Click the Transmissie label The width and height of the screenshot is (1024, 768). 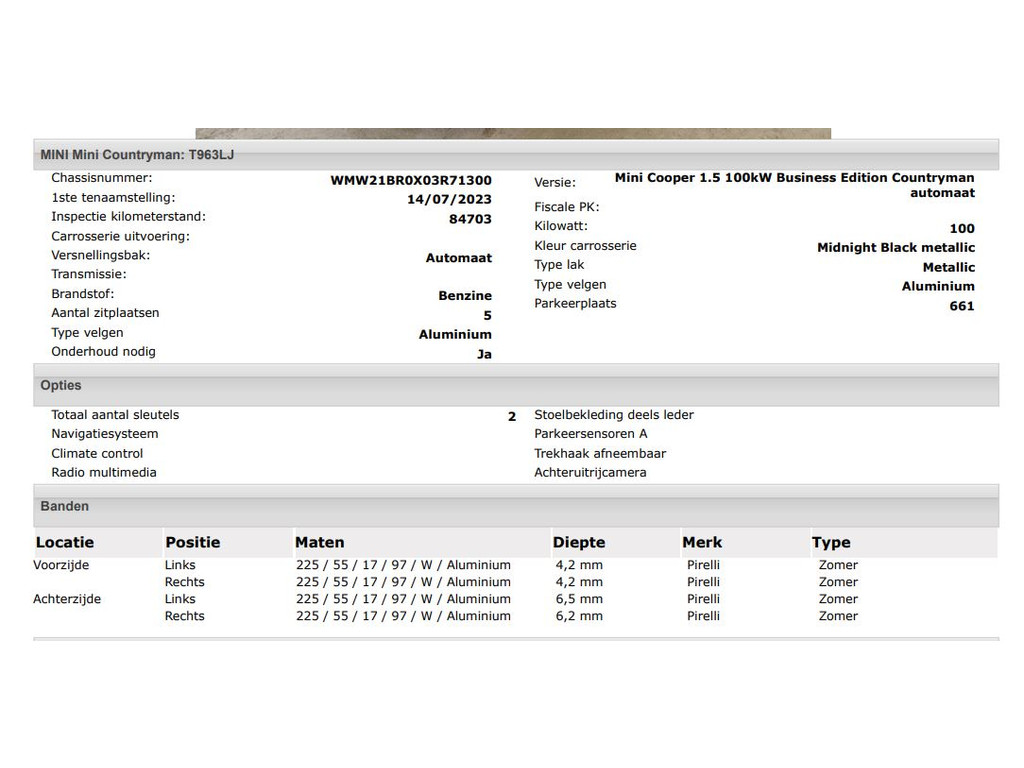pyautogui.click(x=89, y=274)
